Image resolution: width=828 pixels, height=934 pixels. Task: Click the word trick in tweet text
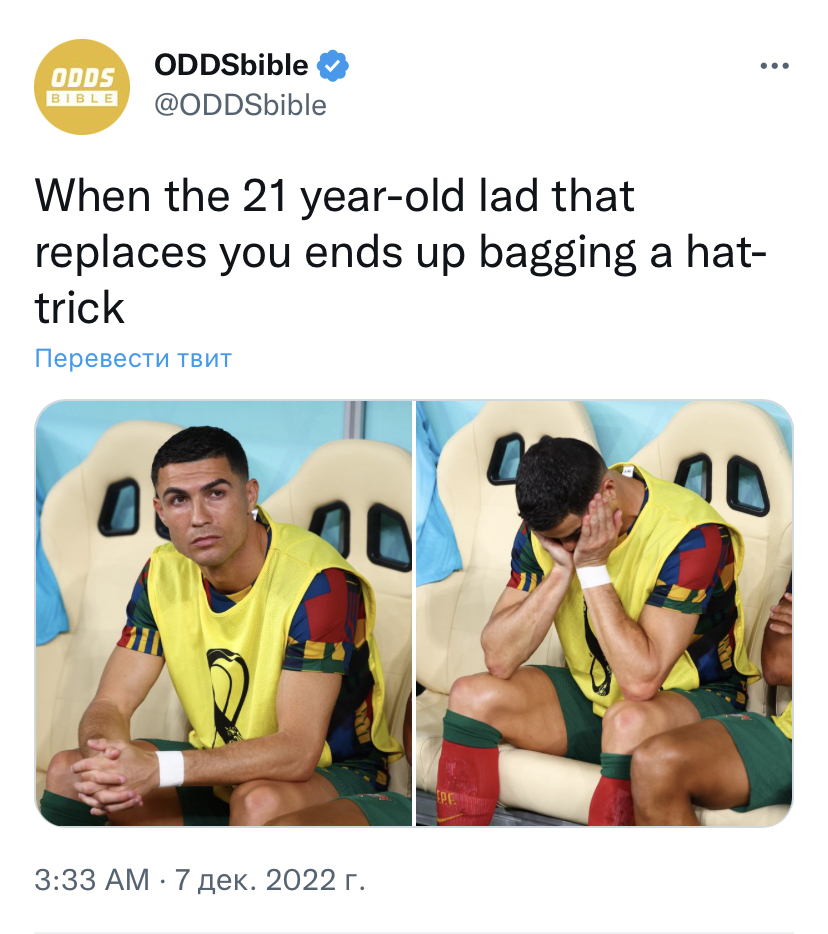80,308
